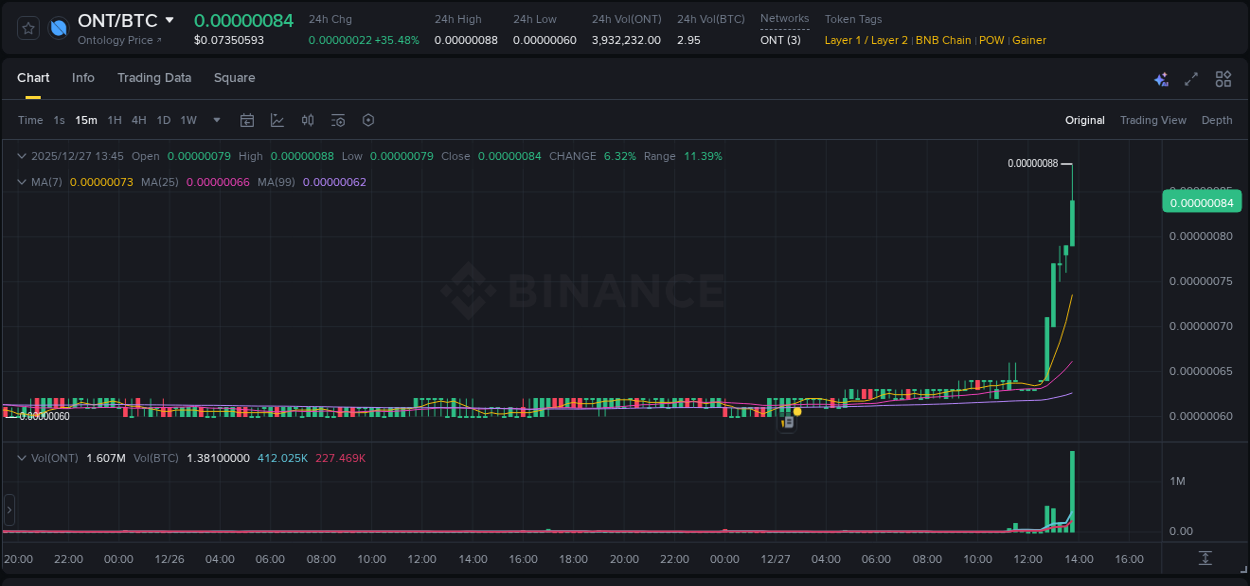Switch to the Trading Data tab
Viewport: 1250px width, 586px height.
(x=154, y=78)
